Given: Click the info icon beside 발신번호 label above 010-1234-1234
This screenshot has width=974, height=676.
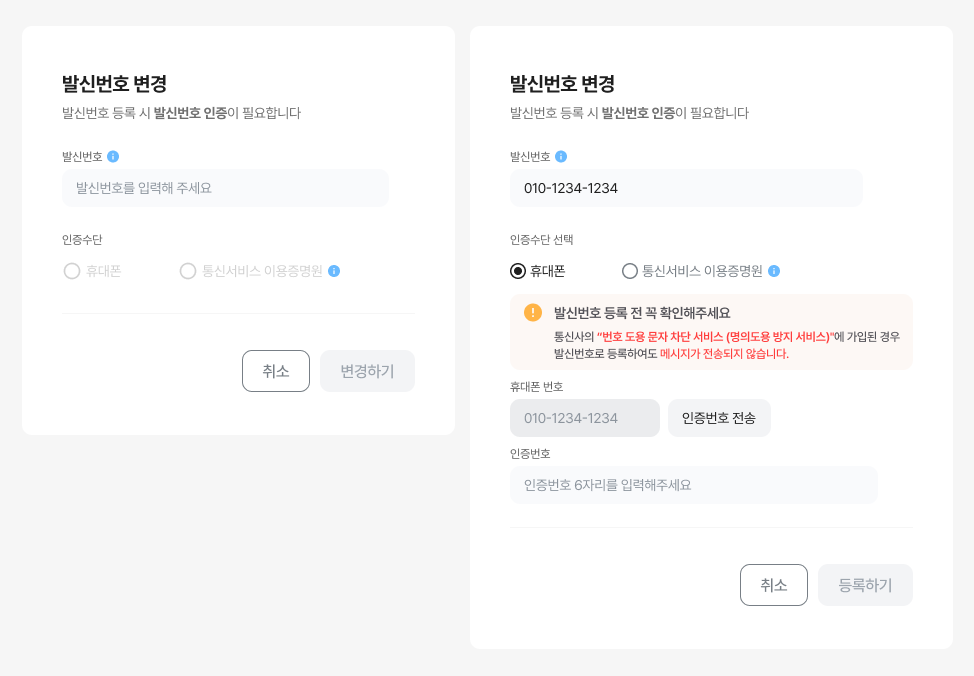Looking at the screenshot, I should click(x=561, y=157).
